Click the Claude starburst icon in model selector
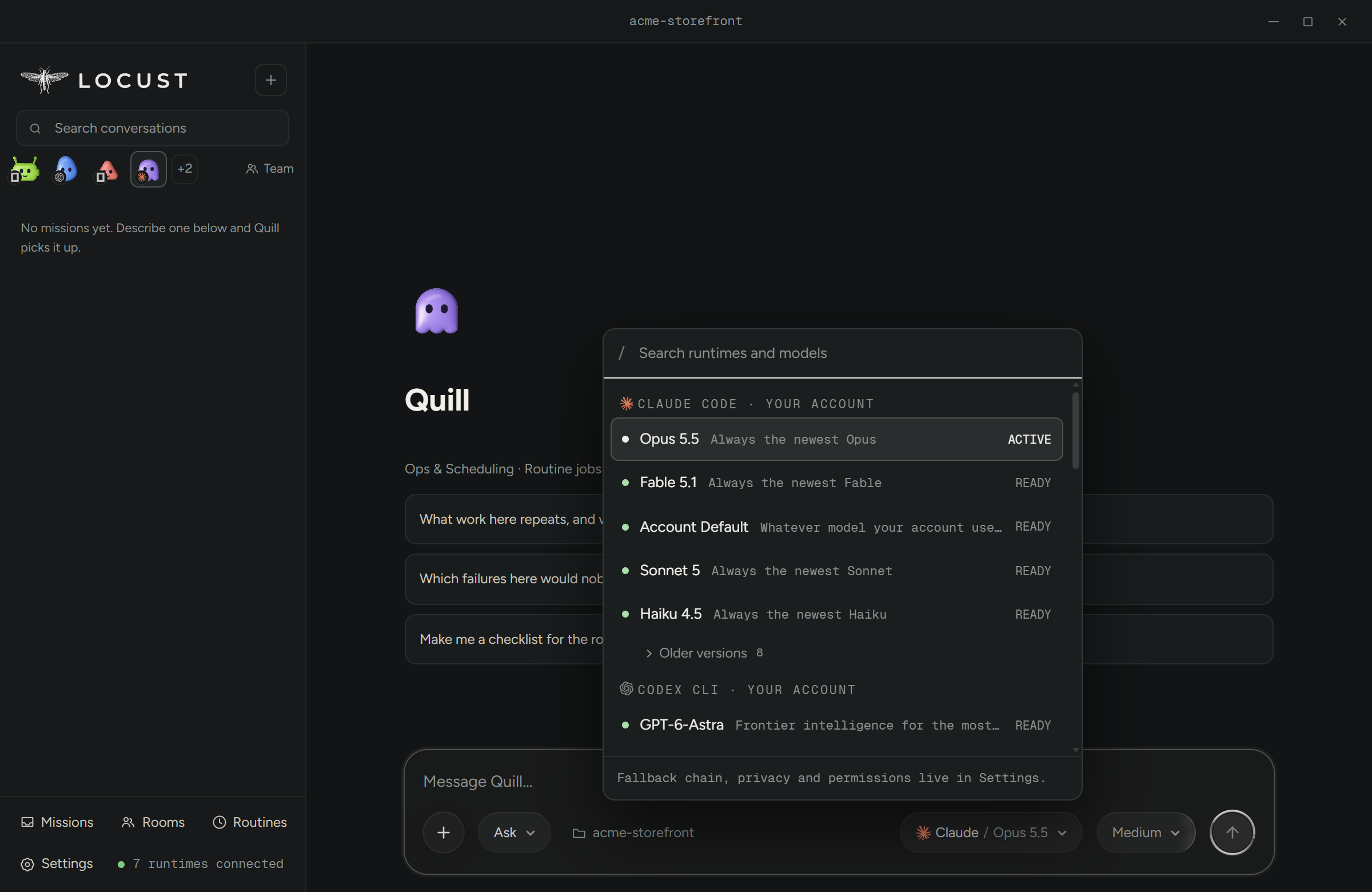This screenshot has height=892, width=1372. click(x=923, y=833)
